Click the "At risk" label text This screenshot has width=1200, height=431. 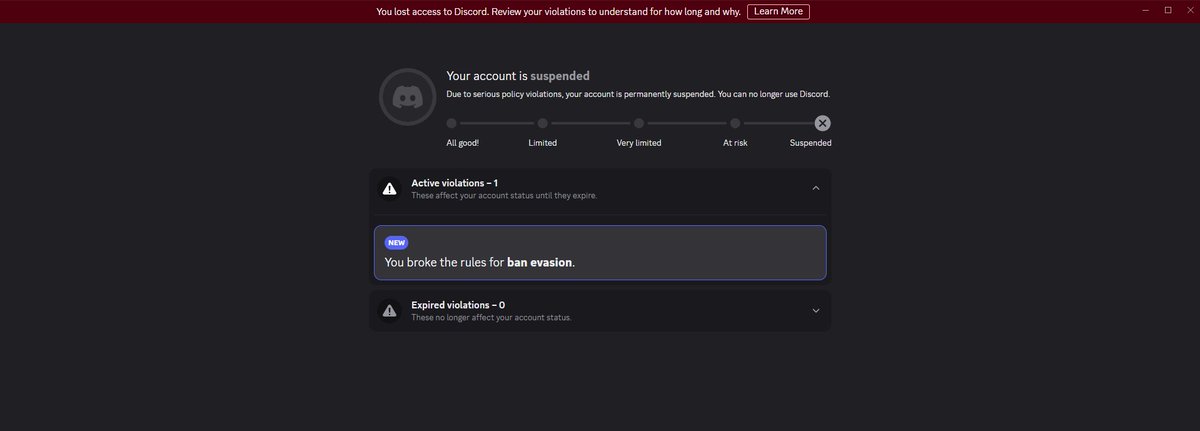[x=735, y=143]
